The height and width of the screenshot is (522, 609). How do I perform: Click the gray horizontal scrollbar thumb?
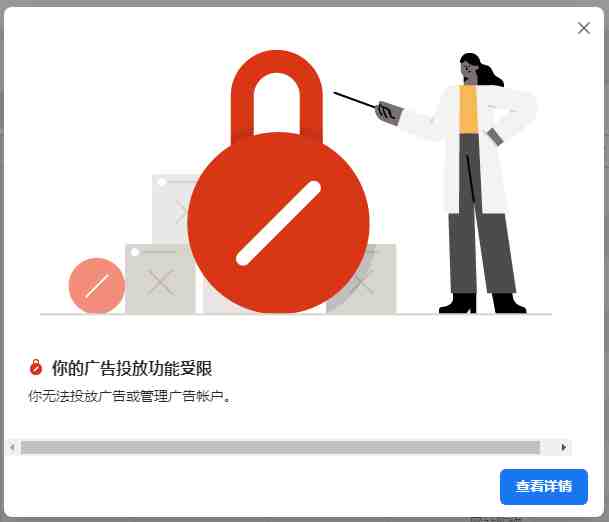pos(280,447)
